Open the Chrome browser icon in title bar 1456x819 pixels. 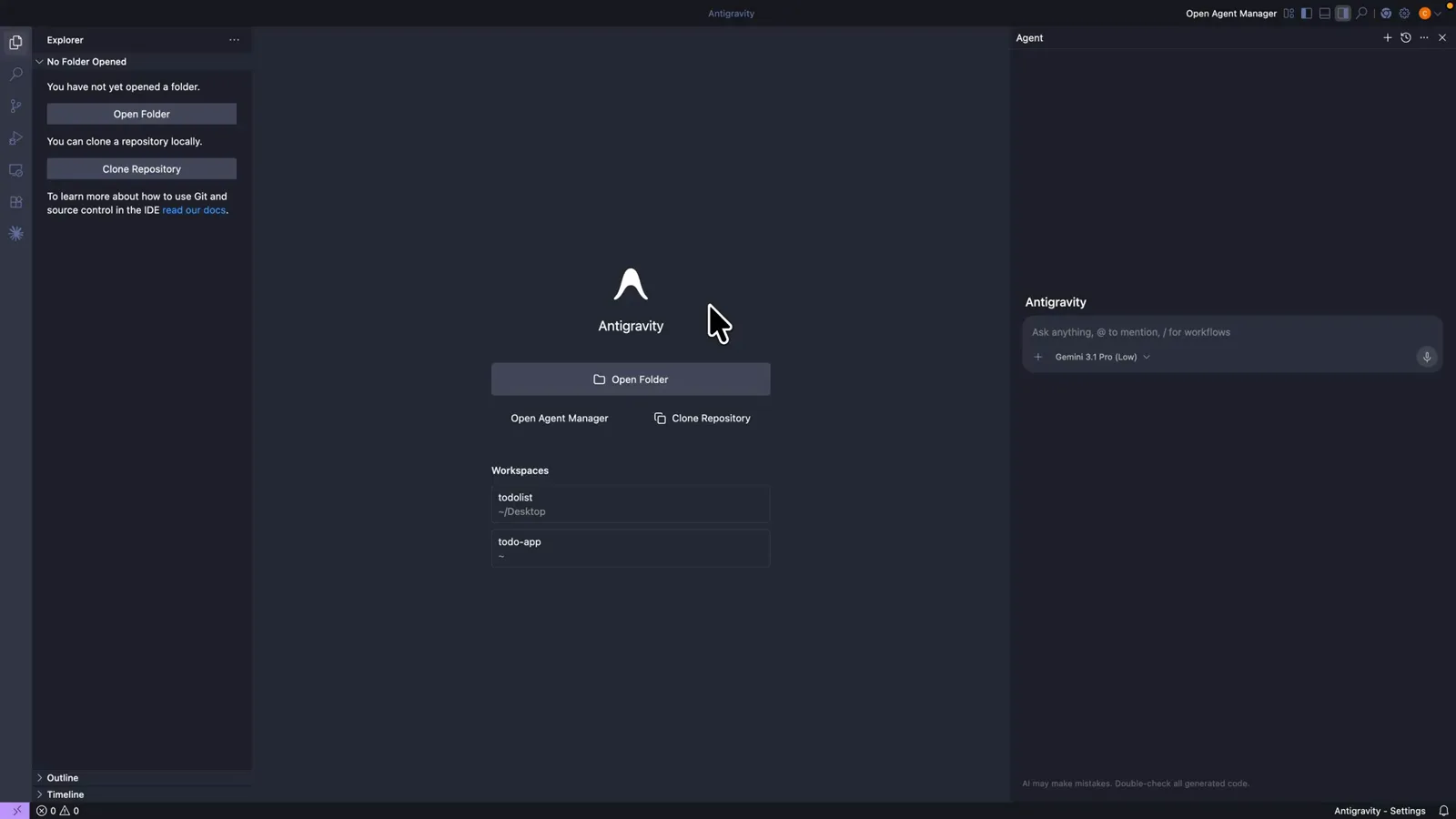click(x=1386, y=14)
